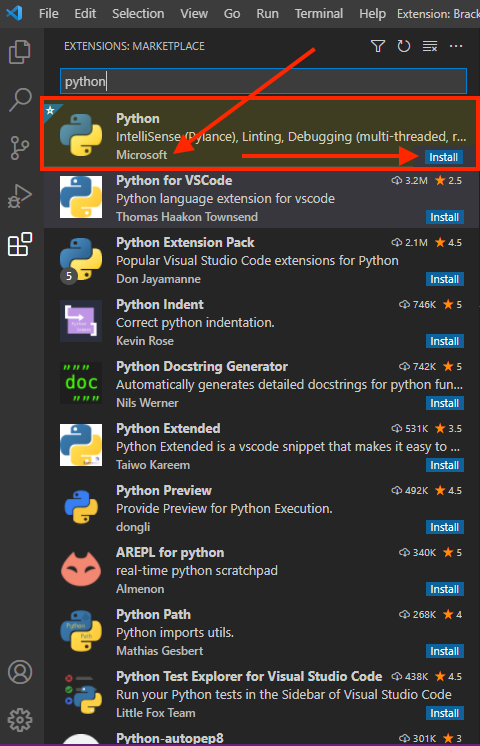Clear extensions search results icon
This screenshot has height=746, width=480.
(430, 46)
